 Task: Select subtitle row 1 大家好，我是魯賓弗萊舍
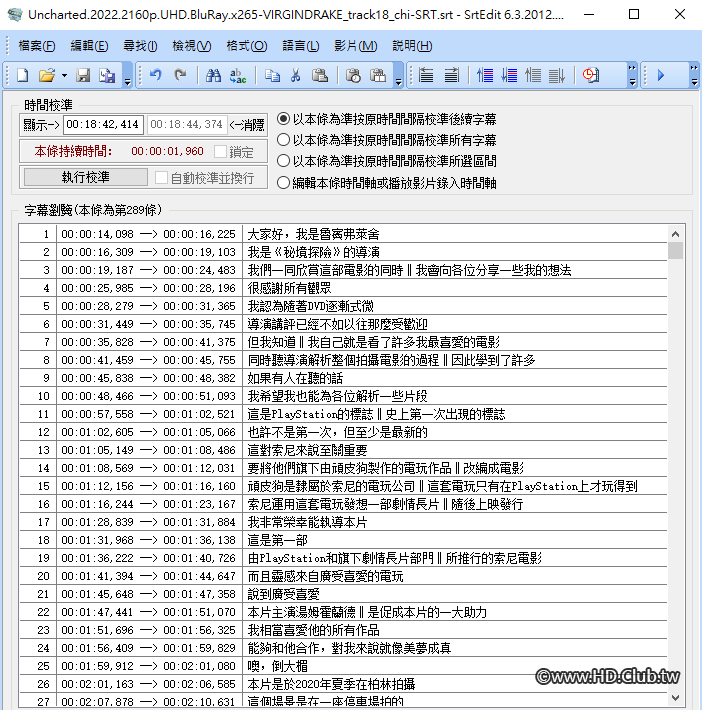[343, 234]
